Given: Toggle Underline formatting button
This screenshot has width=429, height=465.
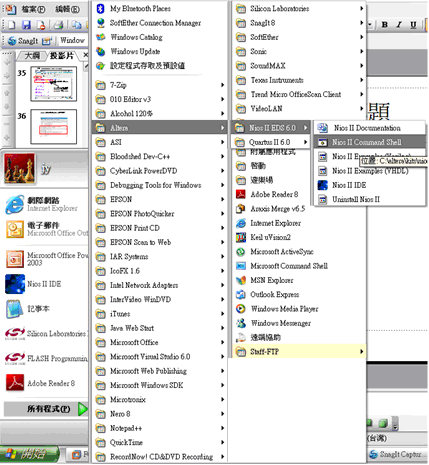Looking at the screenshot, I should pos(413,24).
